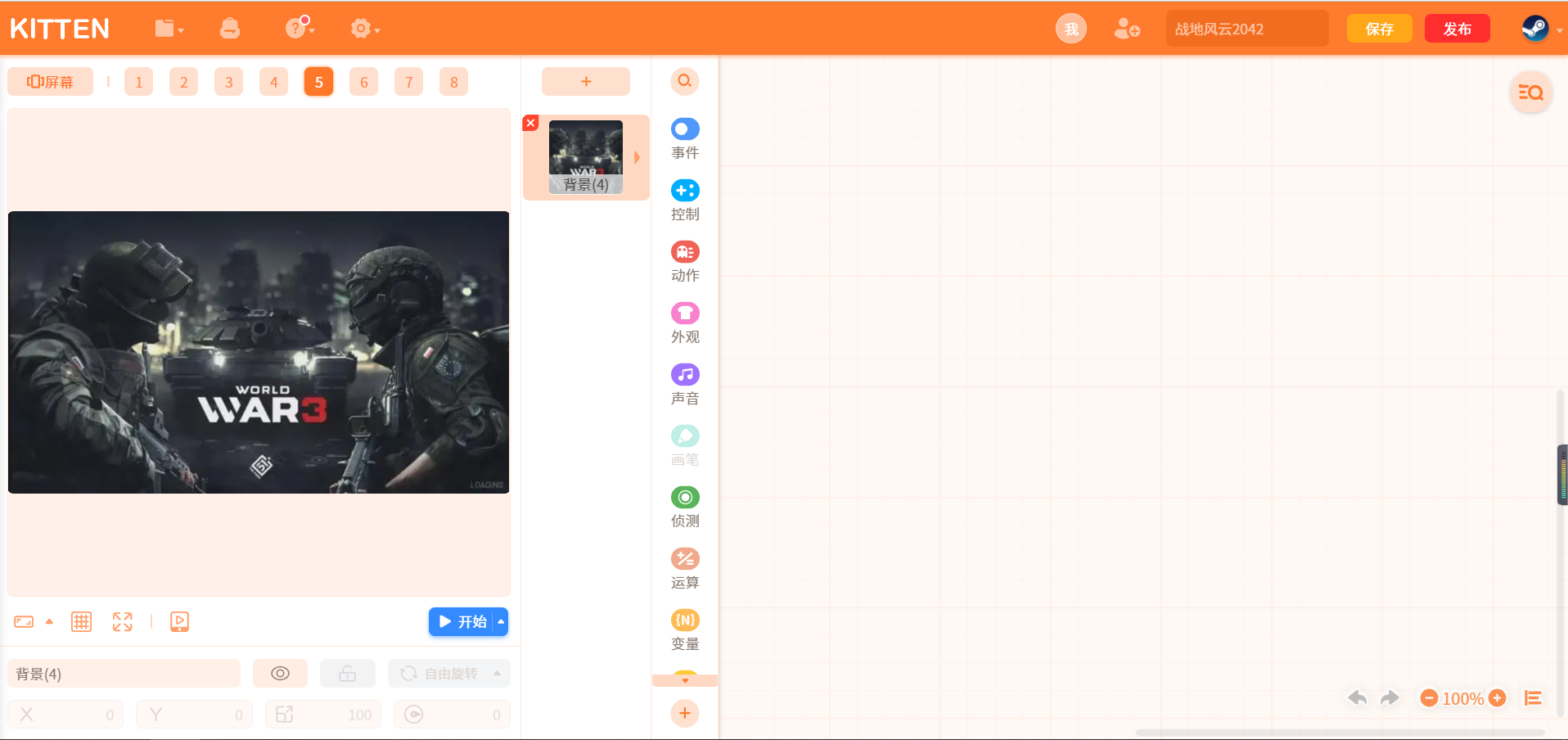
Task: Switch to screen tab 4
Action: (274, 82)
